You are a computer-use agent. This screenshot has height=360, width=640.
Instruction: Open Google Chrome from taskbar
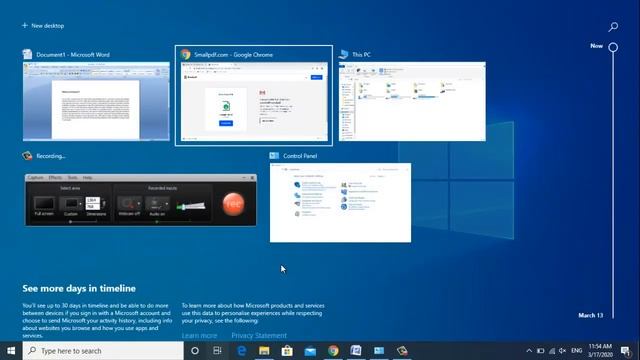coord(333,351)
